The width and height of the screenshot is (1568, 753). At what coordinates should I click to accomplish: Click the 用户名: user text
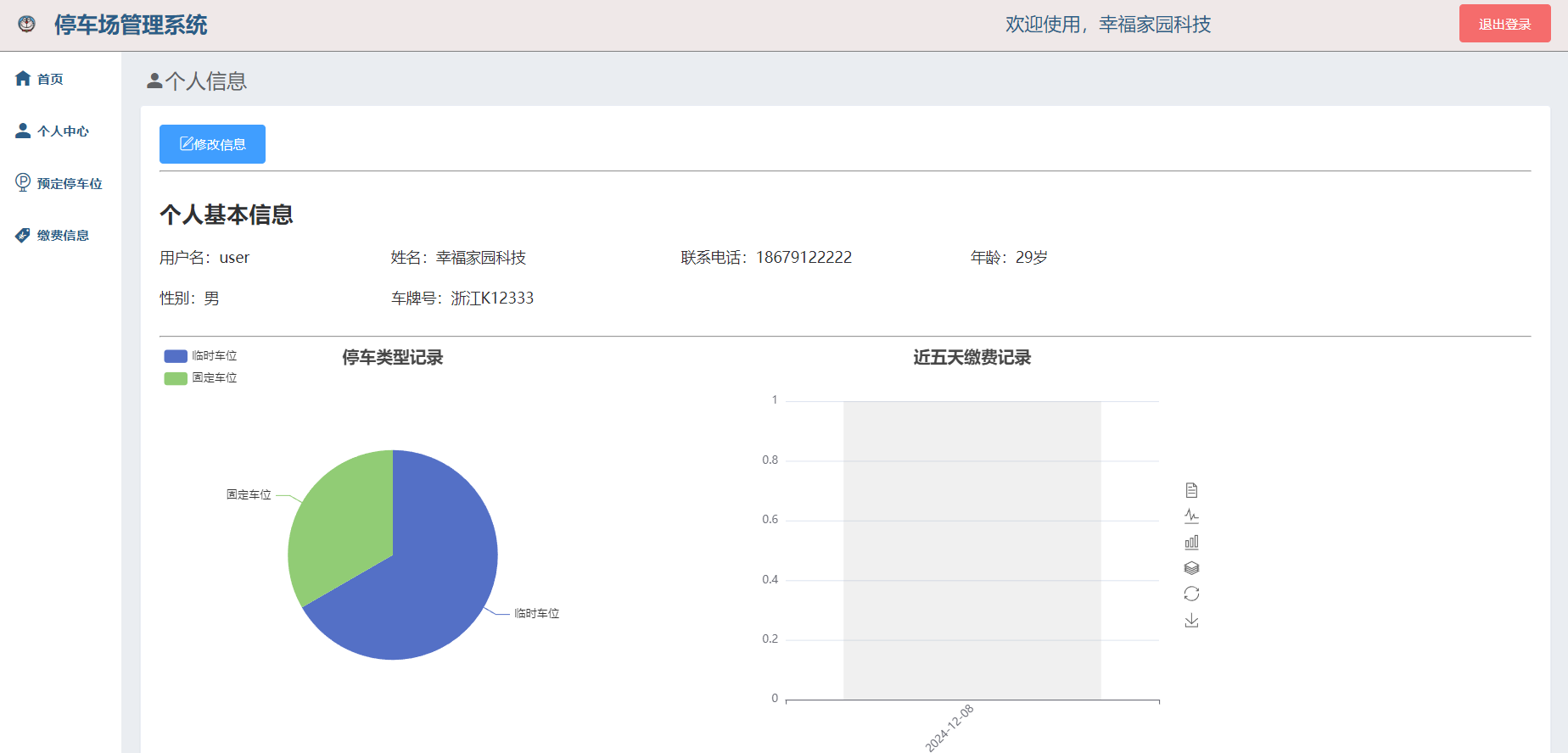point(204,257)
